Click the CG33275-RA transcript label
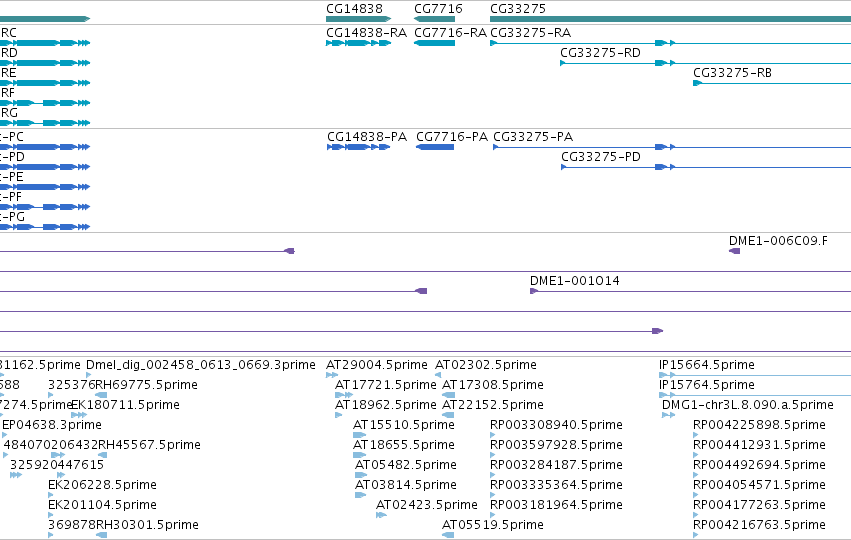Image resolution: width=851 pixels, height=540 pixels. pyautogui.click(x=530, y=33)
